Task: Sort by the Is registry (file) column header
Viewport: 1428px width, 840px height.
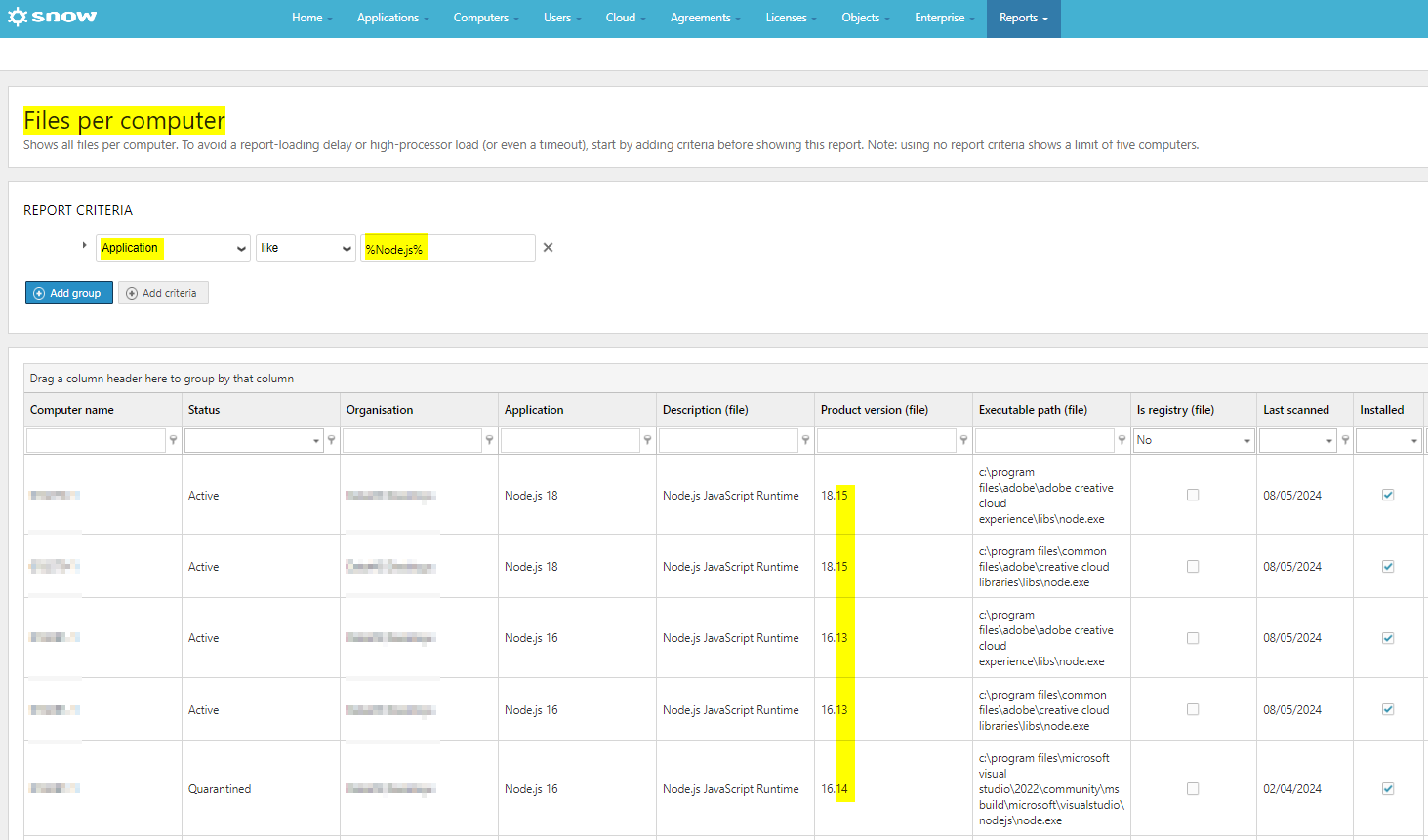Action: 1193,410
